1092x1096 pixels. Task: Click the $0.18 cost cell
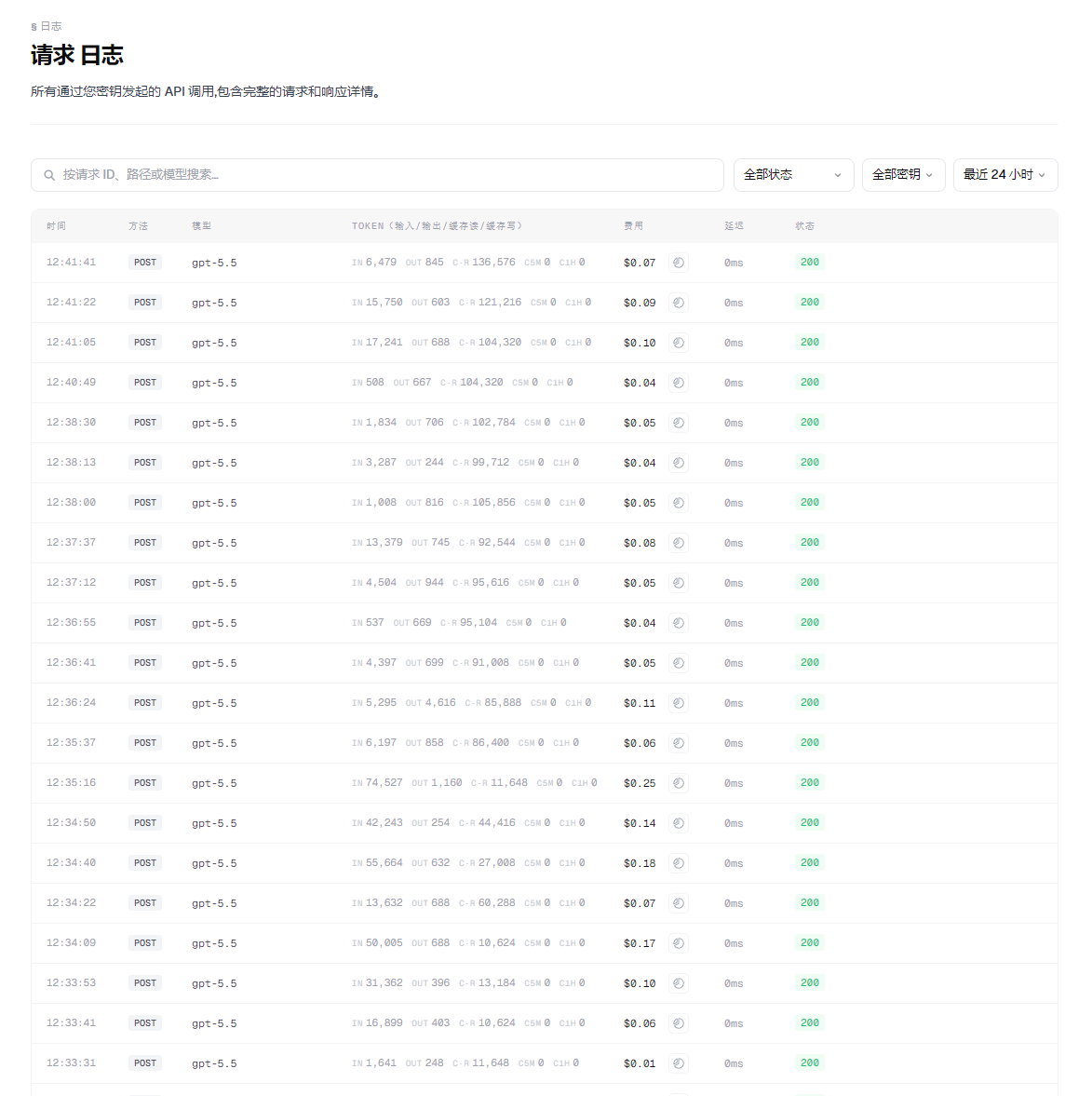[x=640, y=863]
